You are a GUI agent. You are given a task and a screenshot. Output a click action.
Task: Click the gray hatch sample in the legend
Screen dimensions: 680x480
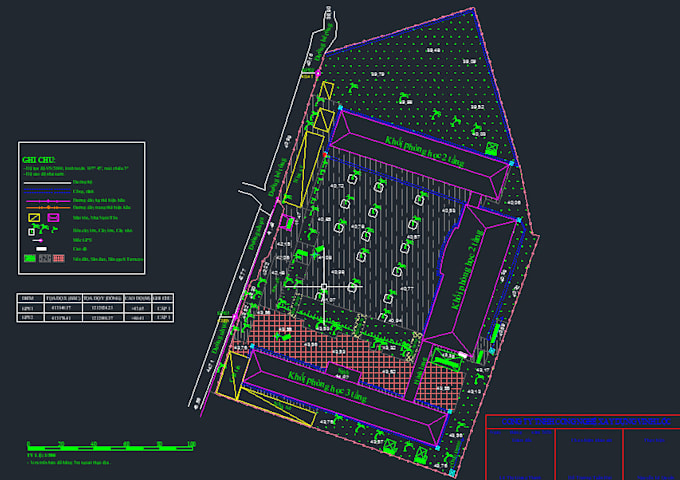[x=45, y=258]
